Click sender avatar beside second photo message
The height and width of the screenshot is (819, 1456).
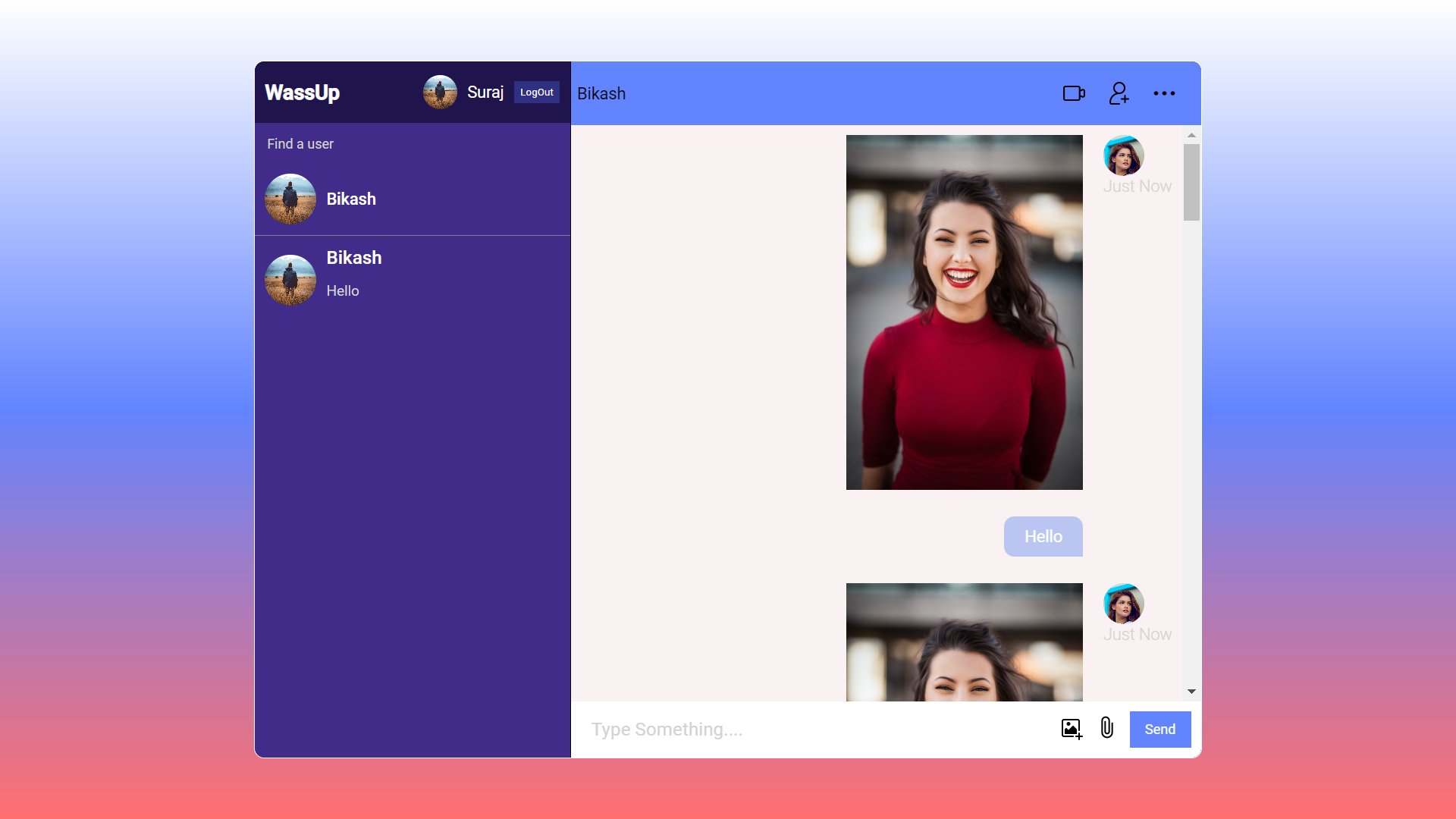1123,604
